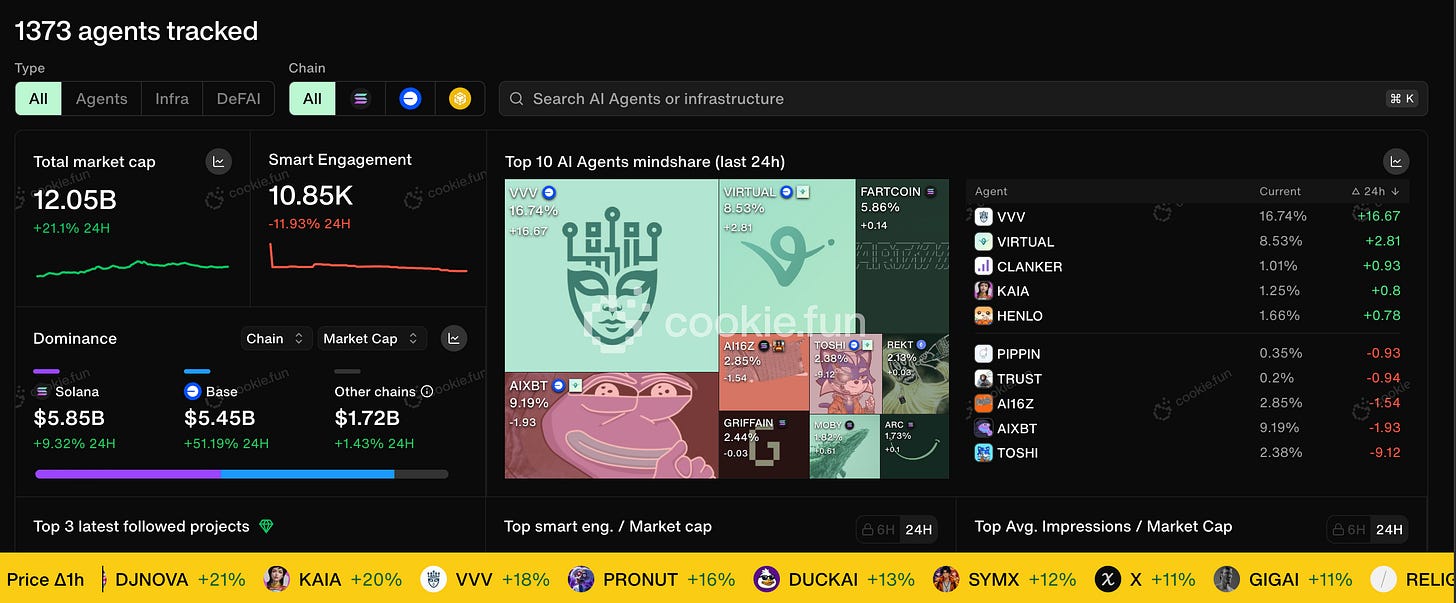Click the VIRTUAL agent avatar in the table

pyautogui.click(x=983, y=242)
